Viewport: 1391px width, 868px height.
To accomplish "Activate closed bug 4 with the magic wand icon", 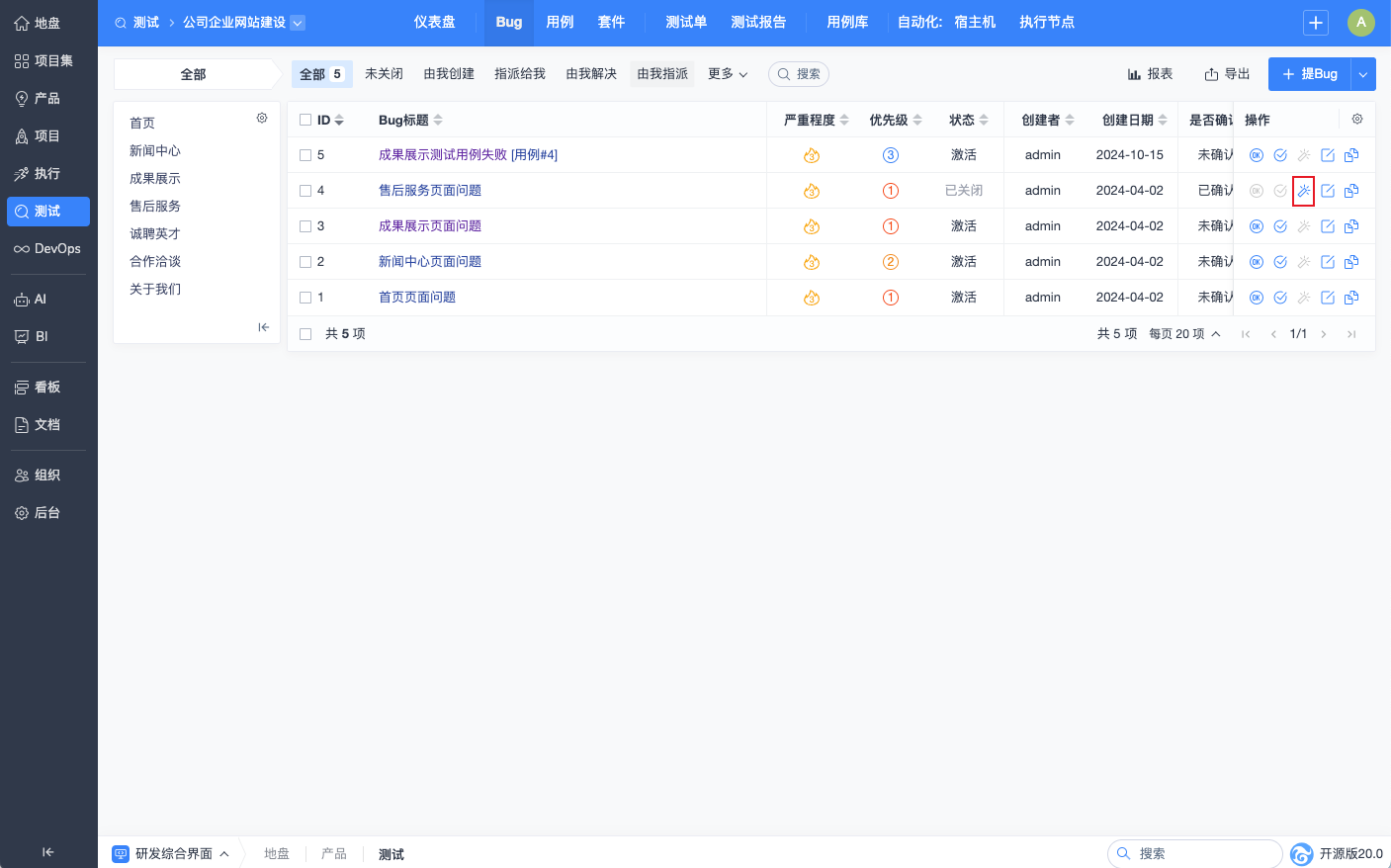I will (x=1304, y=191).
